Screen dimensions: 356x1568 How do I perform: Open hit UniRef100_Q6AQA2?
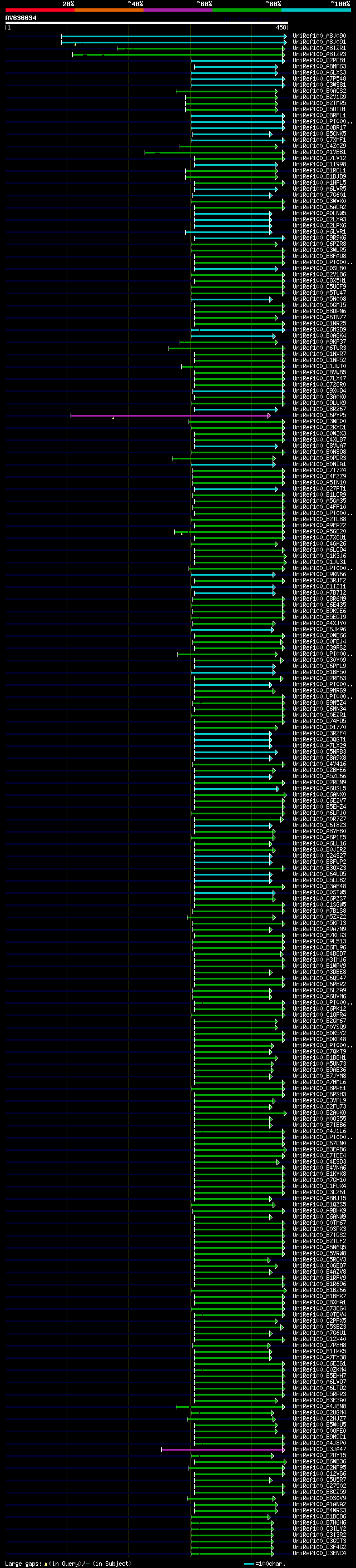(319, 207)
